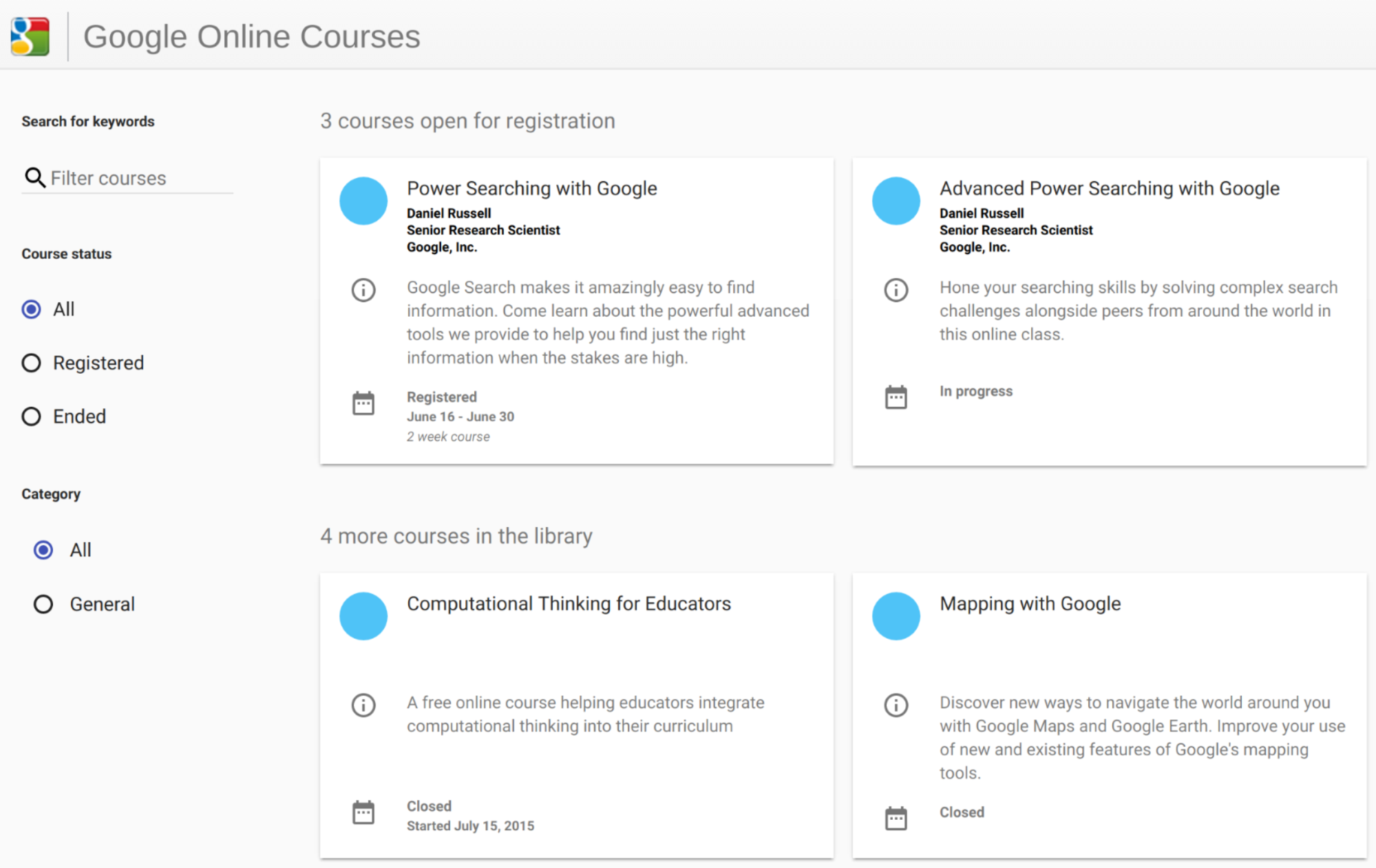Open Computational Thinking for Educators course title

click(569, 604)
